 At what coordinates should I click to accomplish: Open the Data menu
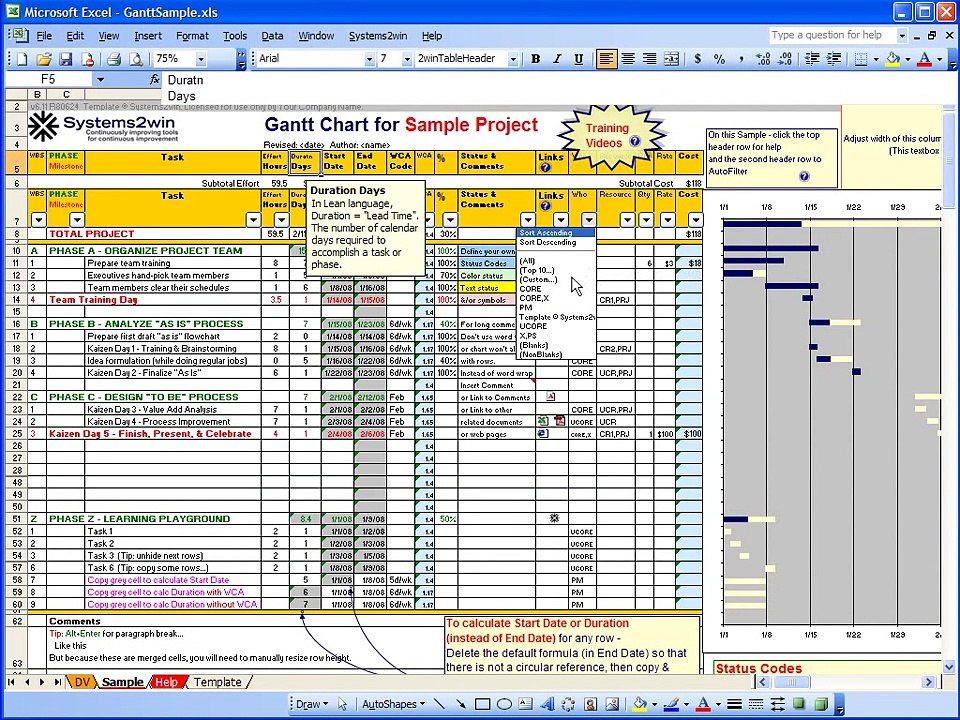pyautogui.click(x=272, y=36)
